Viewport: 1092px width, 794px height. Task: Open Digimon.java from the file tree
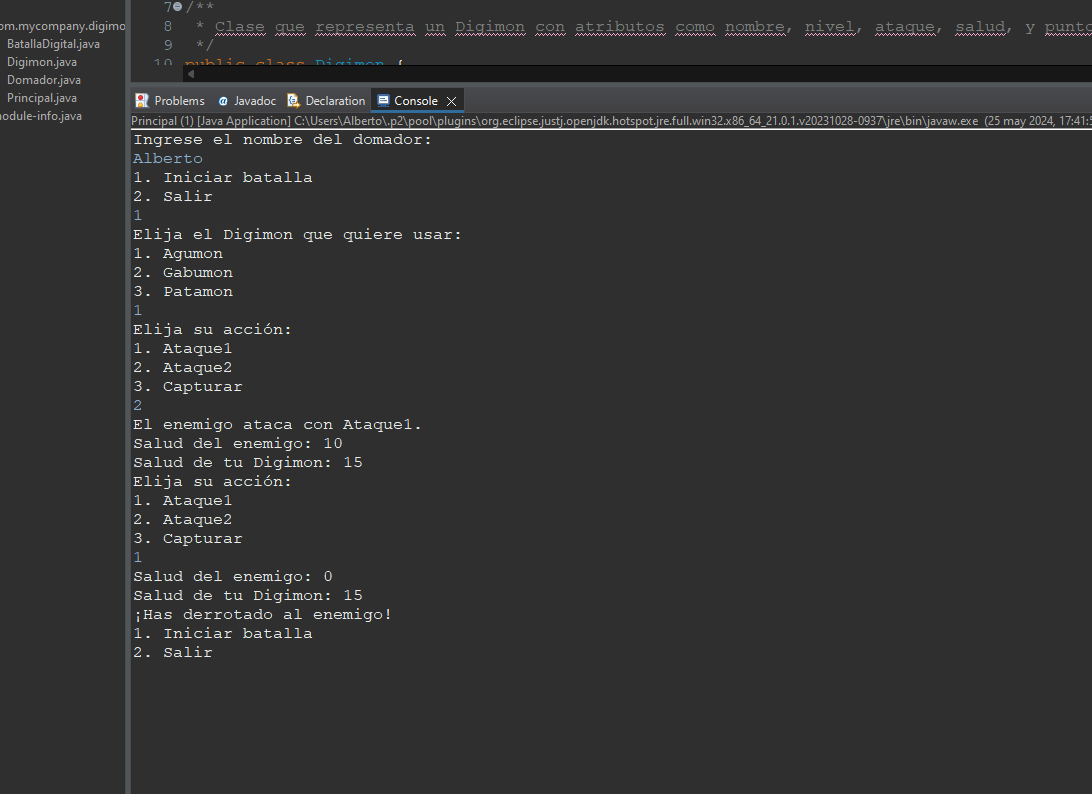point(42,62)
